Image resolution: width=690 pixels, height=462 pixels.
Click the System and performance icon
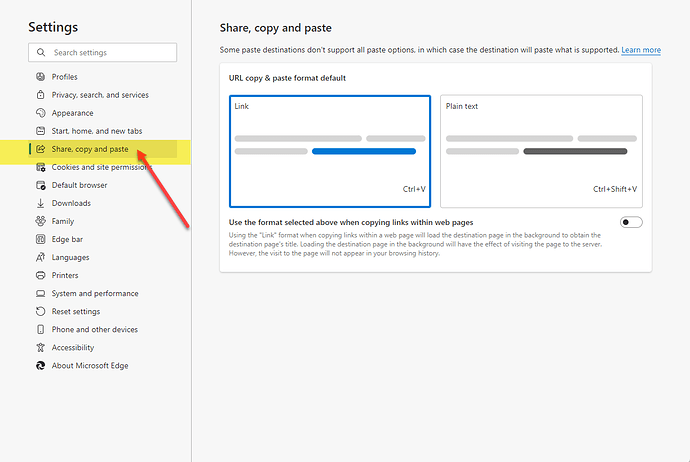pyautogui.click(x=40, y=293)
